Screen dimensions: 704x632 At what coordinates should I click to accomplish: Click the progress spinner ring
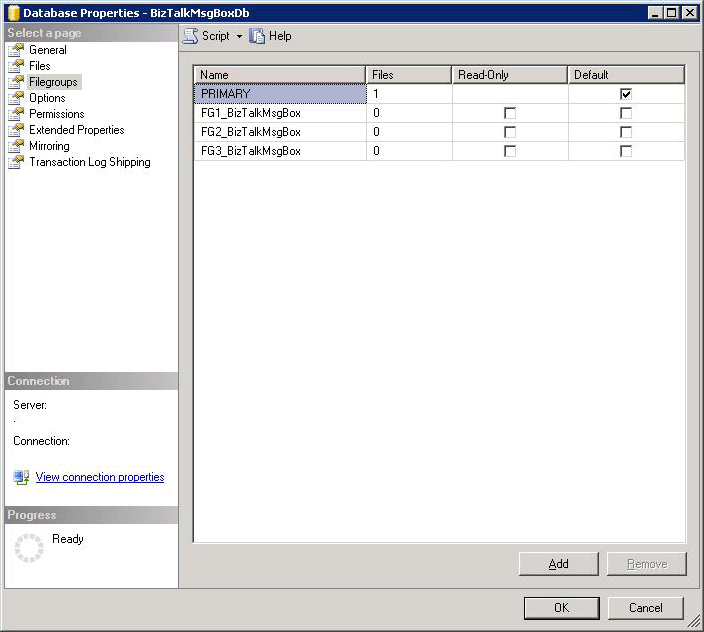29,548
